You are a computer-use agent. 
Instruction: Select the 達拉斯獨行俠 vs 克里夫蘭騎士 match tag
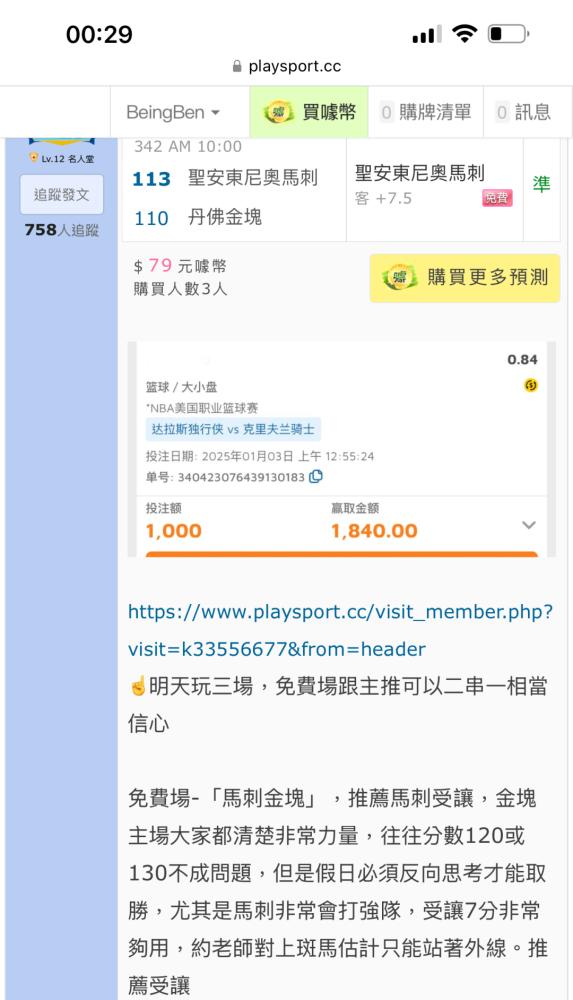tap(233, 429)
